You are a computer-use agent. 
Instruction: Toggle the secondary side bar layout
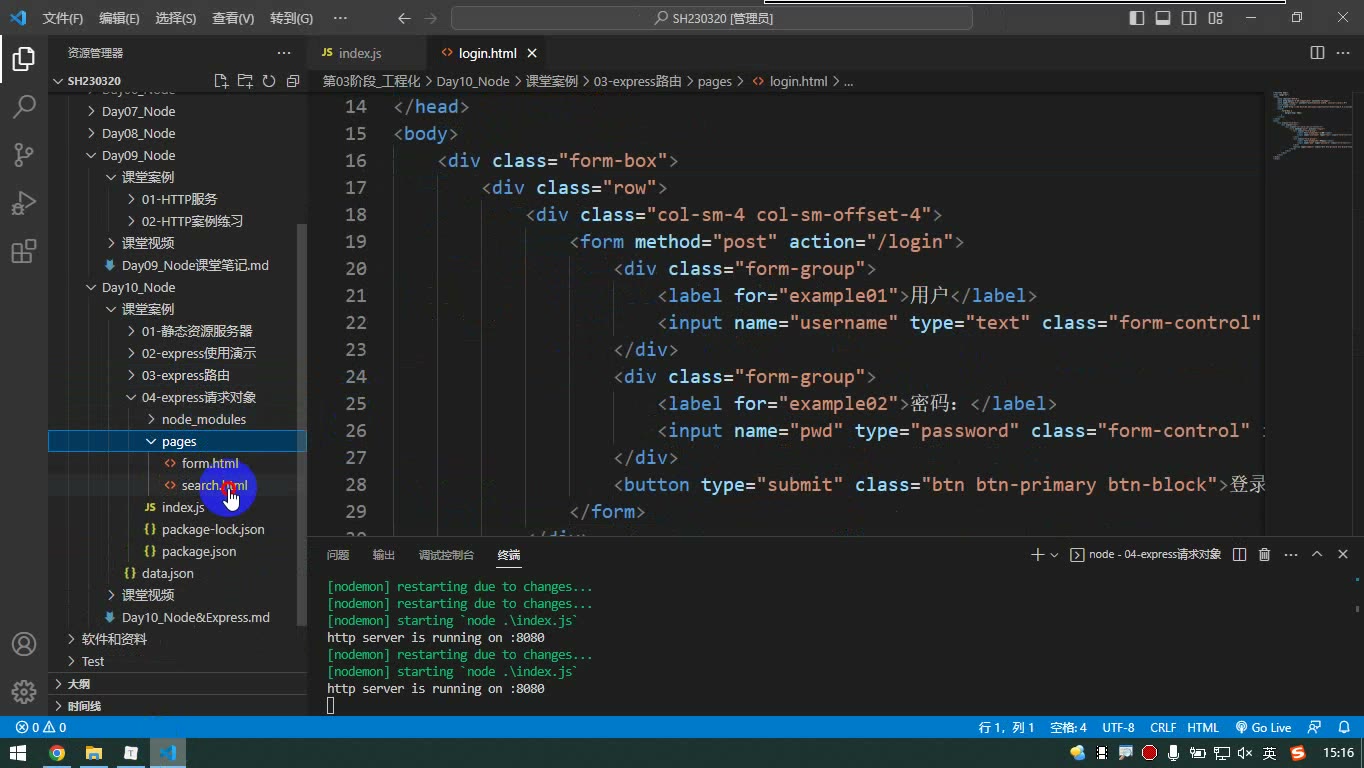(1189, 18)
